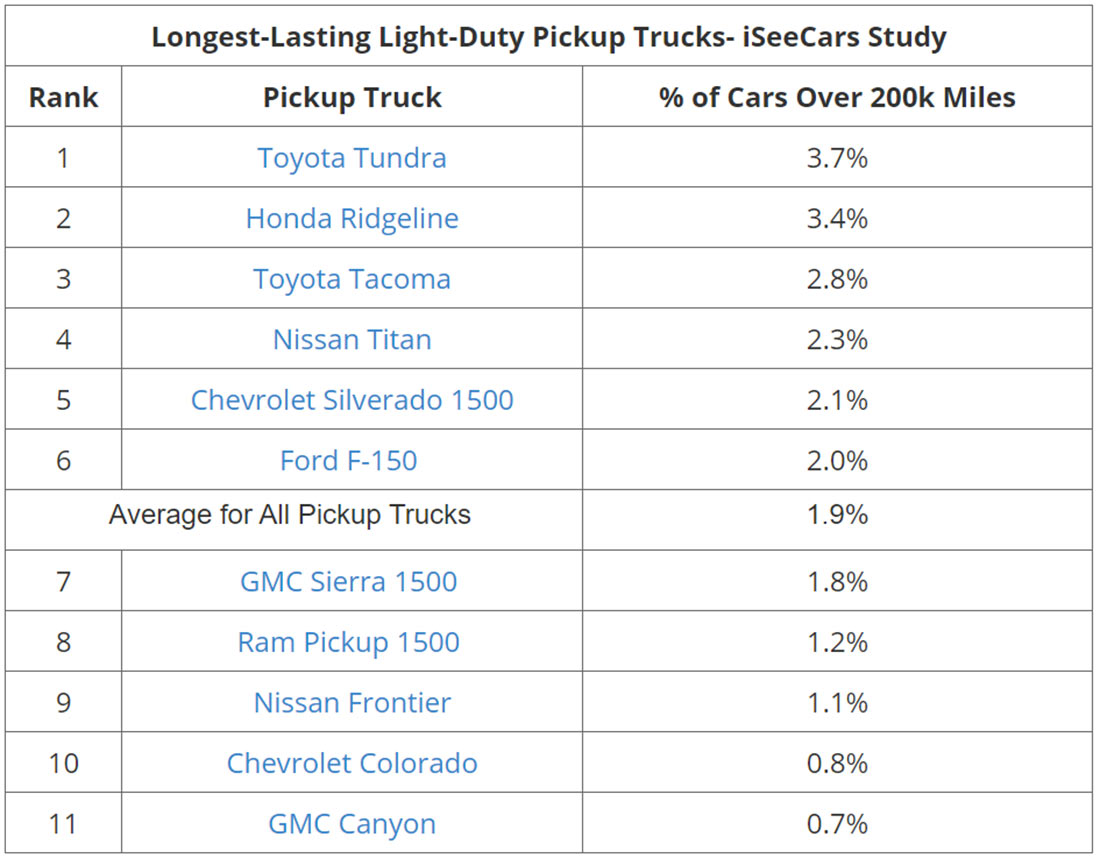Select the Chevrolet Colorado link
This screenshot has height=858, width=1100.
click(x=352, y=763)
